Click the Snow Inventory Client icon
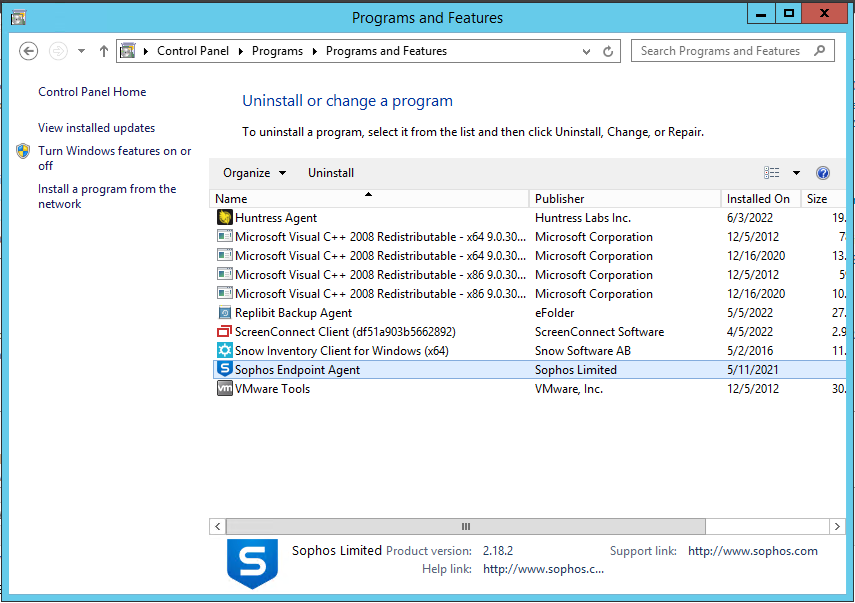855x603 pixels. [x=225, y=350]
